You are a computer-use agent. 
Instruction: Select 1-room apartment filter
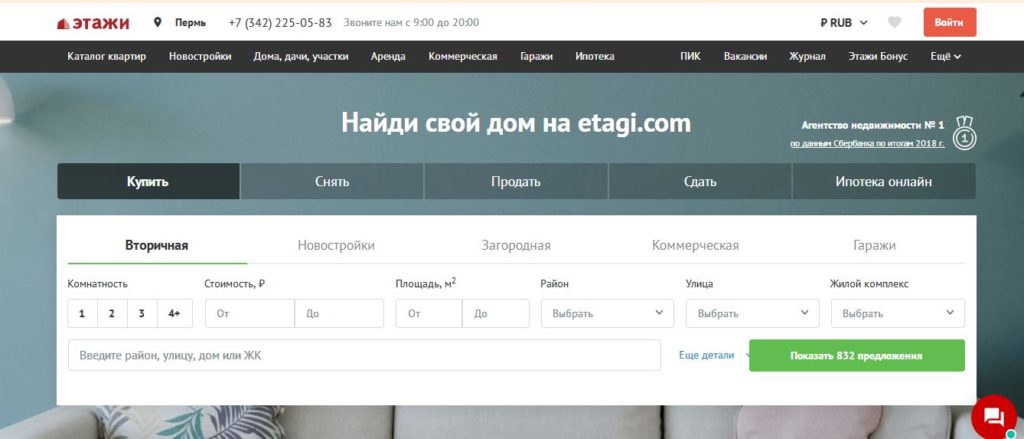click(x=82, y=314)
